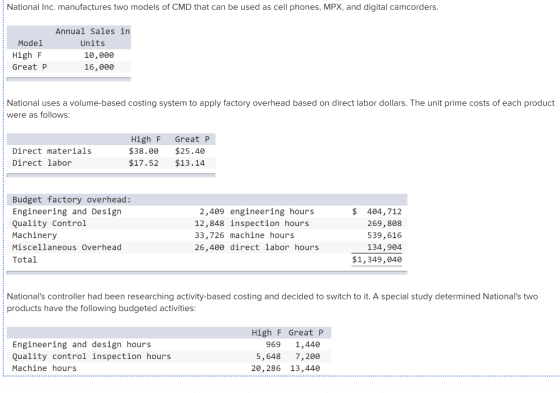Click the High F annual sales value 10,000

(99, 55)
